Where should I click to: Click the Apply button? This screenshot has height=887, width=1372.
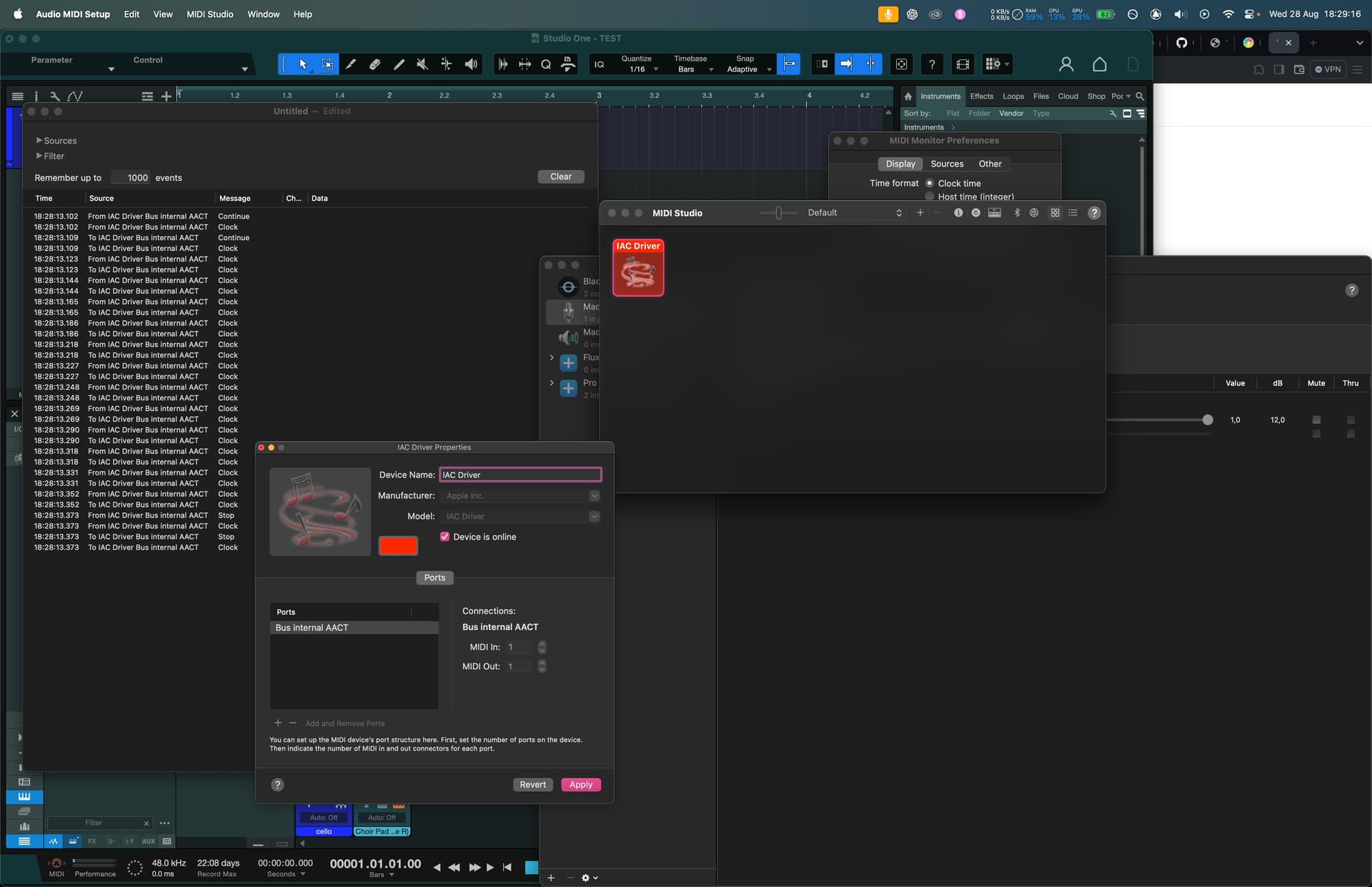(580, 785)
